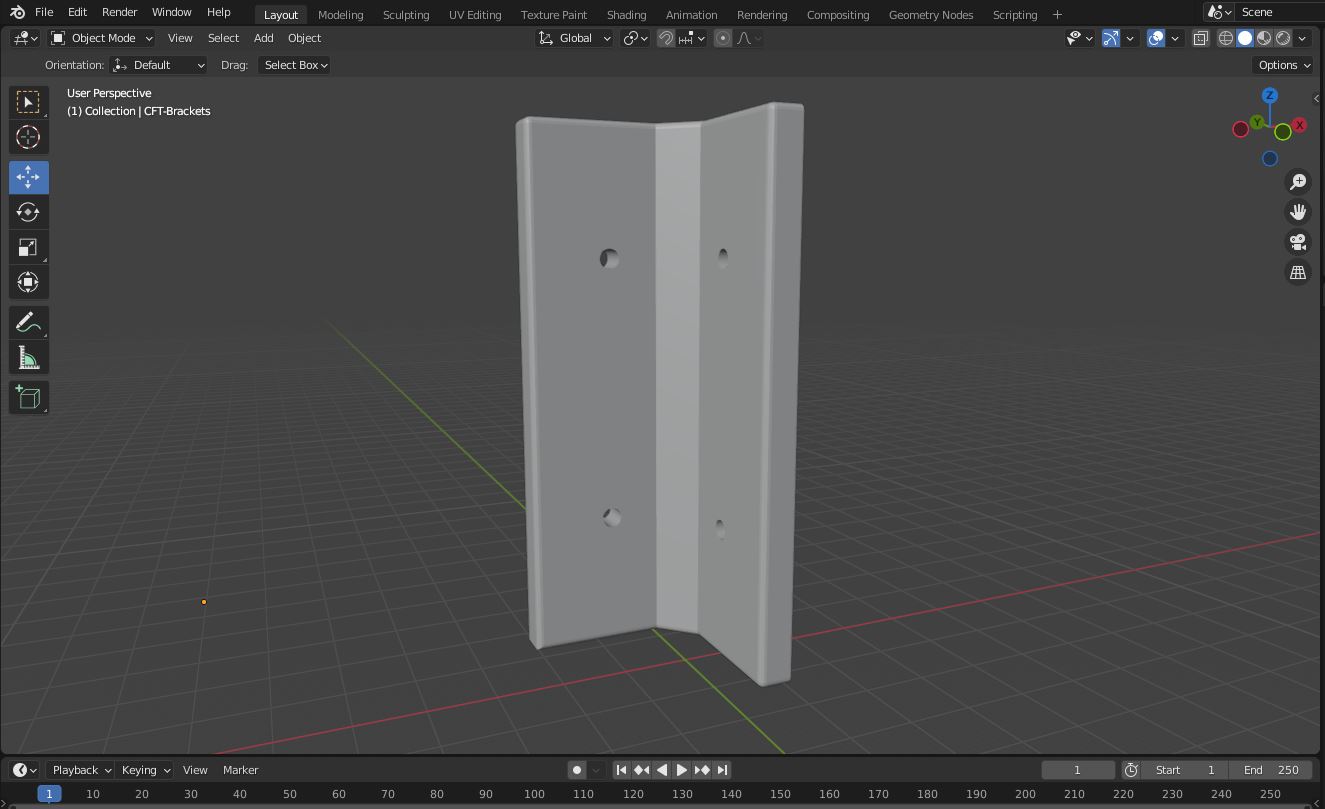Toggle viewport gizmos display
The height and width of the screenshot is (809, 1325).
tap(1111, 38)
